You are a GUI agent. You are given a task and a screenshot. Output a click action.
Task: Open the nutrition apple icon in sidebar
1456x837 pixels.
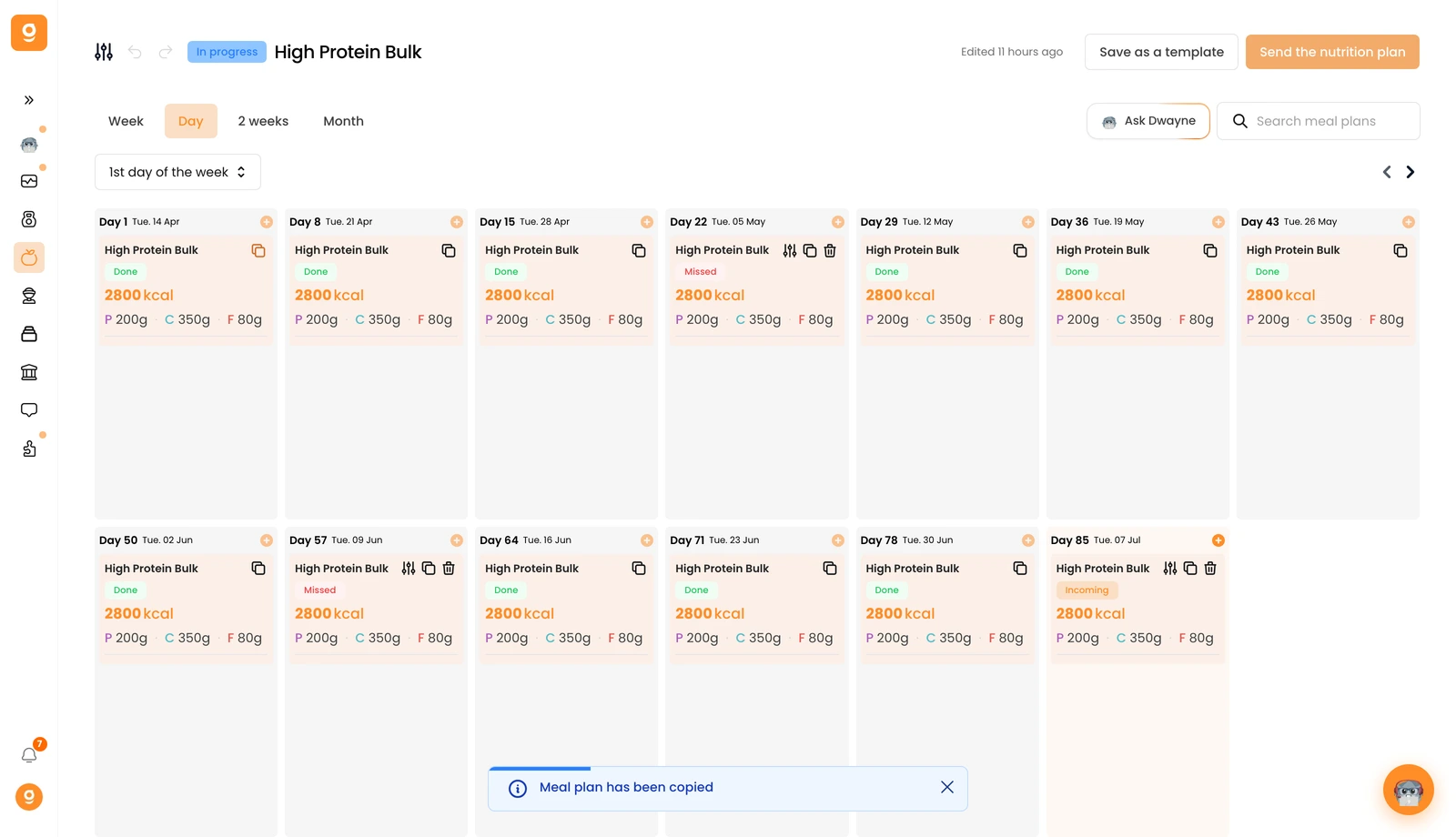(x=29, y=257)
